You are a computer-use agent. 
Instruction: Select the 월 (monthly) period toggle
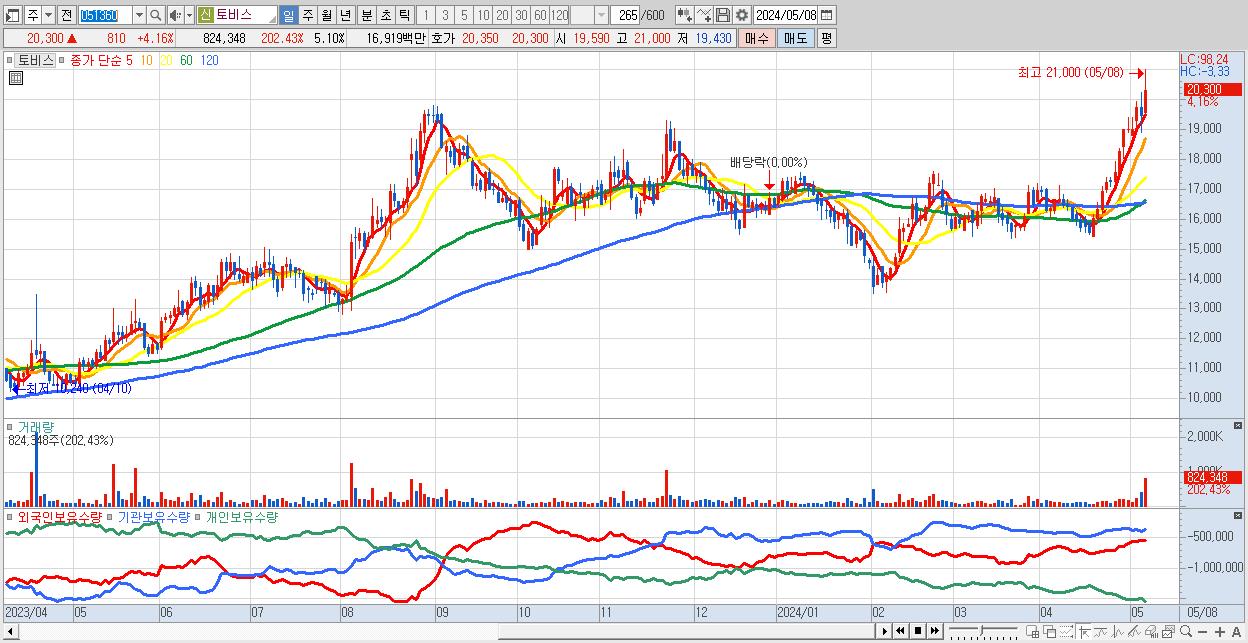(x=326, y=15)
